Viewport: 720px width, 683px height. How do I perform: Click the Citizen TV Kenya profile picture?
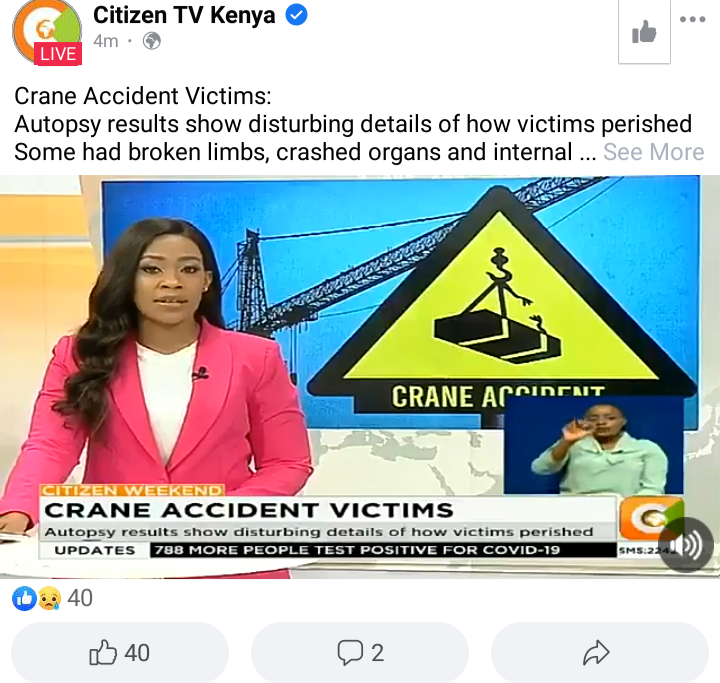coord(47,30)
